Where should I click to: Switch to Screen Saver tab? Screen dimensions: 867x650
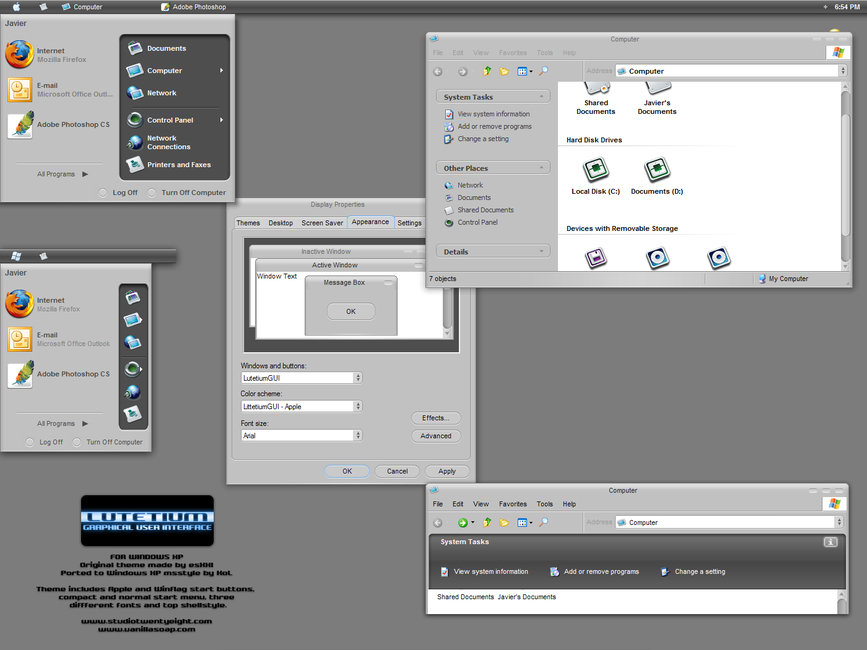coord(322,223)
